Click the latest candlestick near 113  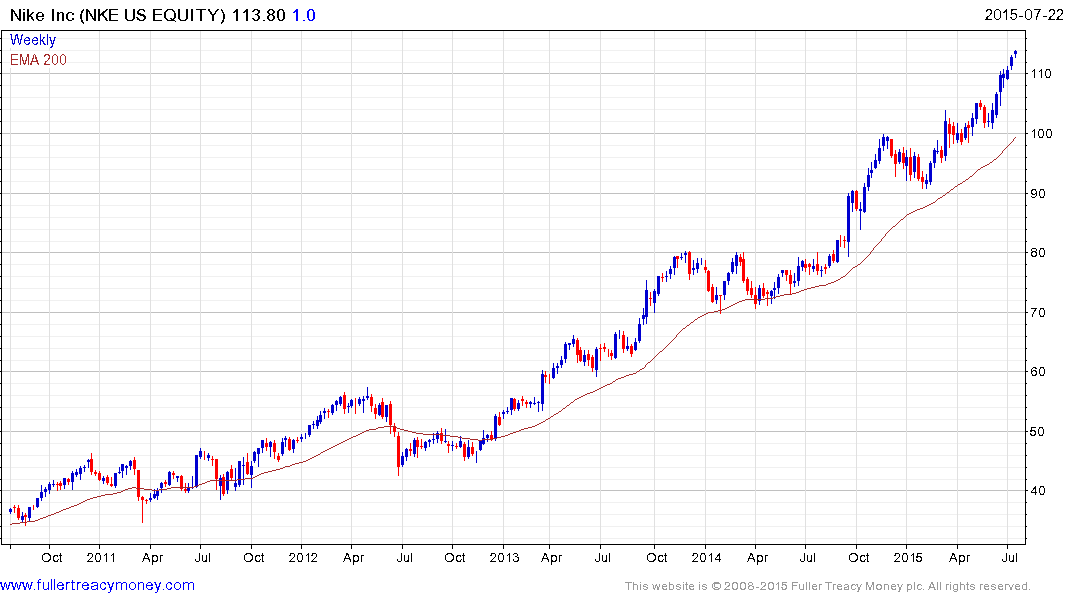click(1015, 53)
